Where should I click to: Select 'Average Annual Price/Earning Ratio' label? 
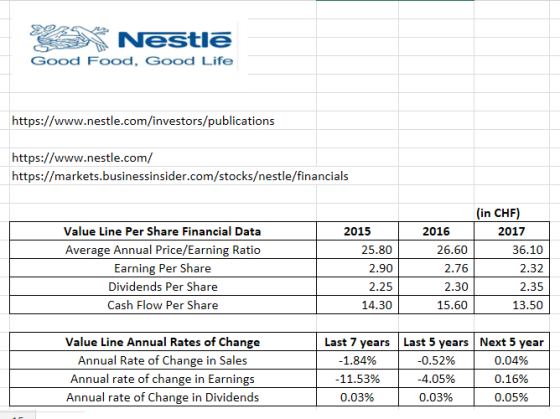[163, 250]
